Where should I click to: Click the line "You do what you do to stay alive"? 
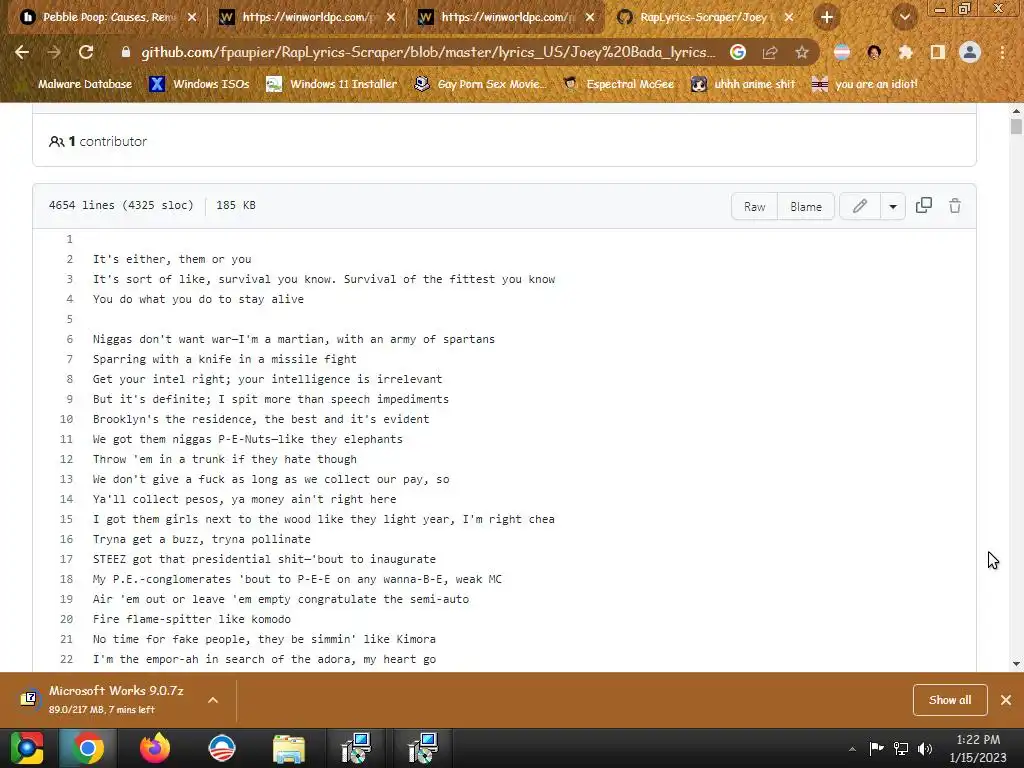click(199, 299)
